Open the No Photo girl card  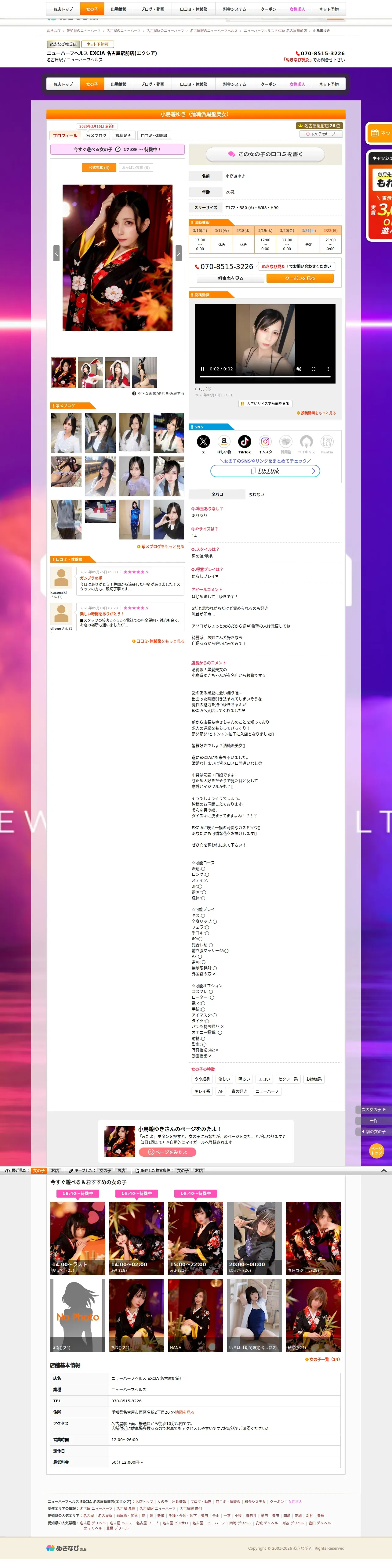tap(78, 1315)
